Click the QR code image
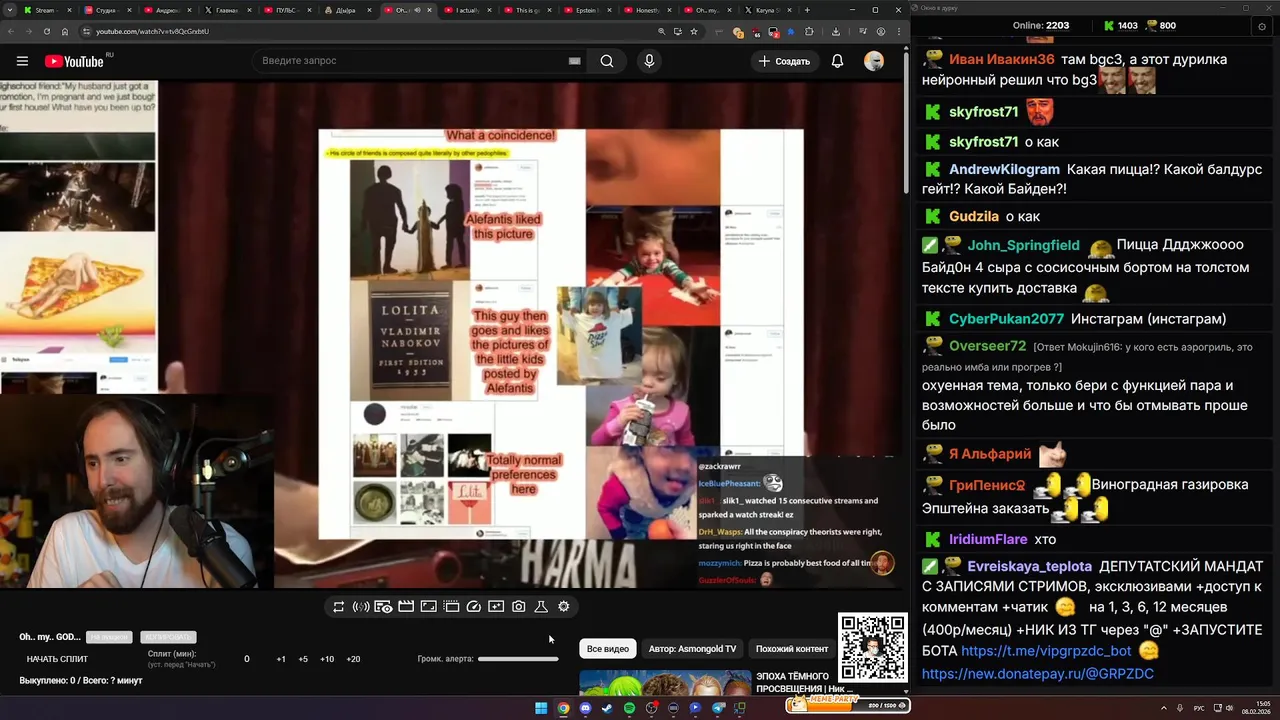 [873, 647]
